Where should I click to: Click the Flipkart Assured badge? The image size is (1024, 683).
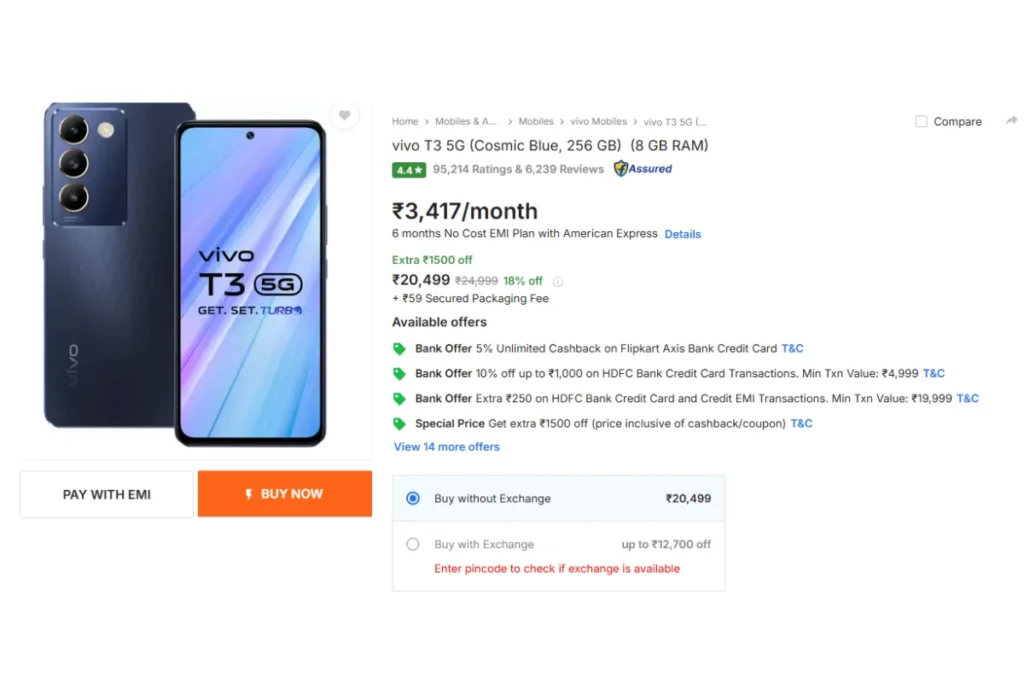pos(643,169)
